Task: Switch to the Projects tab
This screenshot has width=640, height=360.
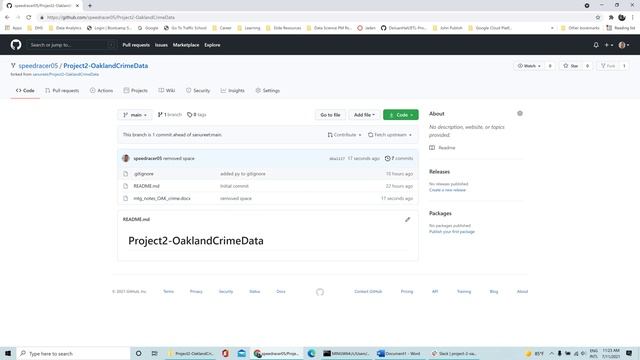Action: pyautogui.click(x=136, y=91)
